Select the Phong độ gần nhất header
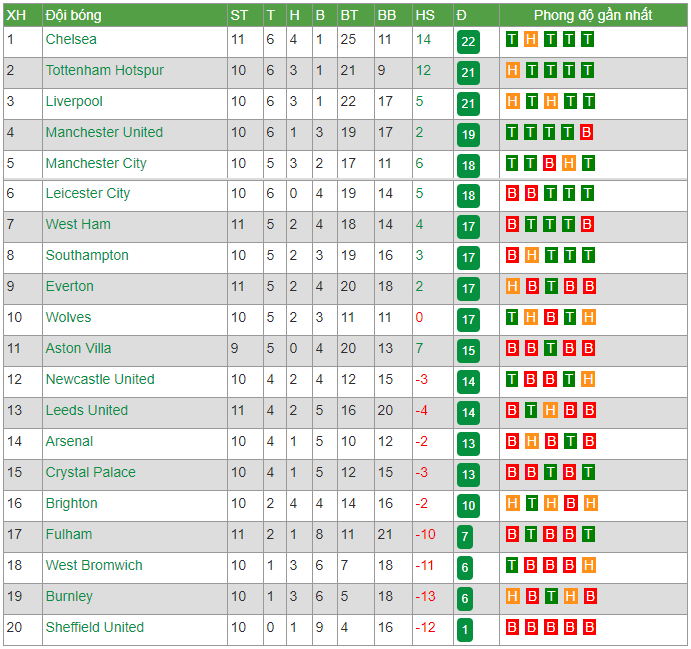Screen dimensions: 691x649 click(x=593, y=15)
